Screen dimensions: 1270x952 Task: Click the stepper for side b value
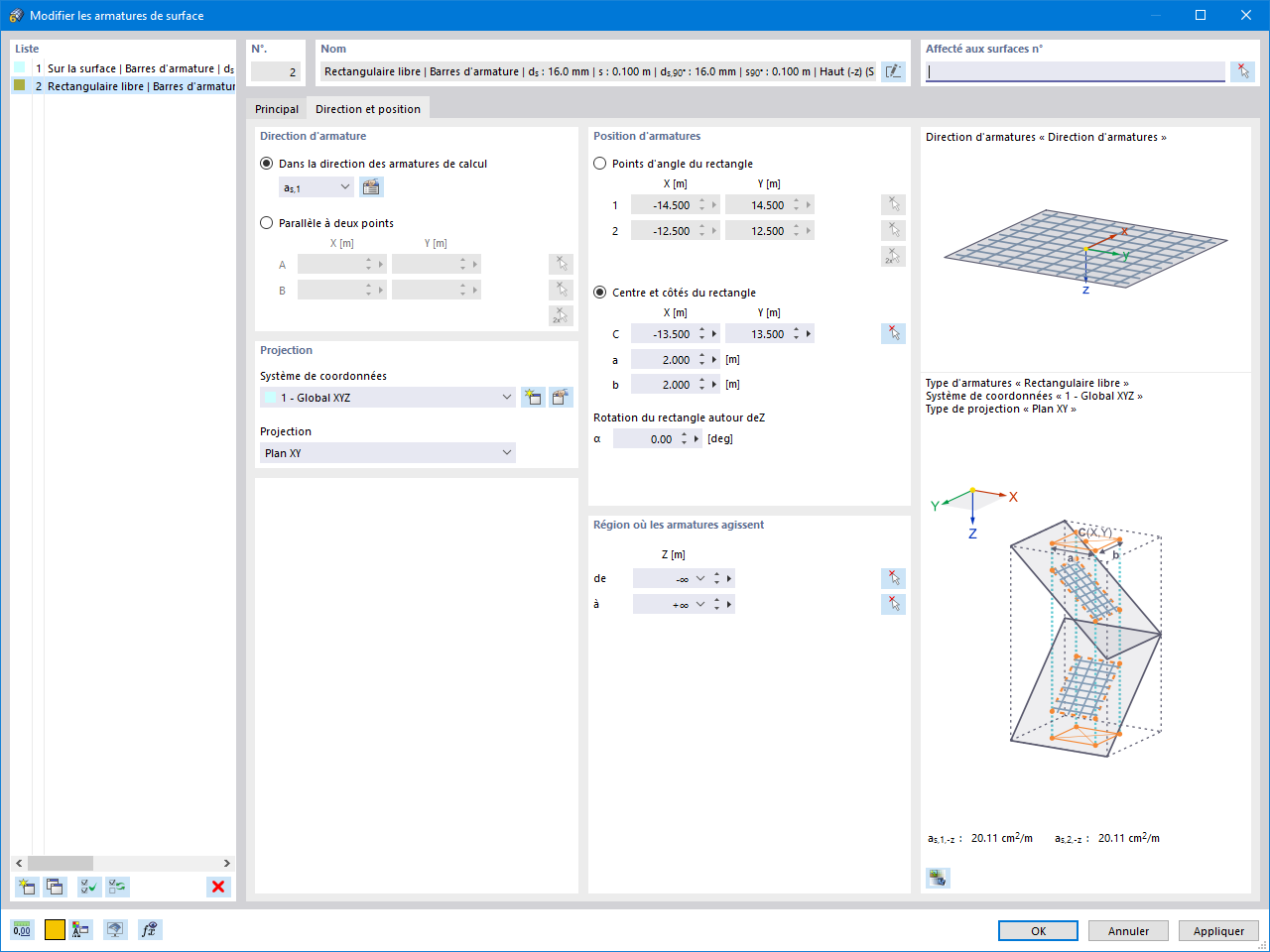coord(701,385)
